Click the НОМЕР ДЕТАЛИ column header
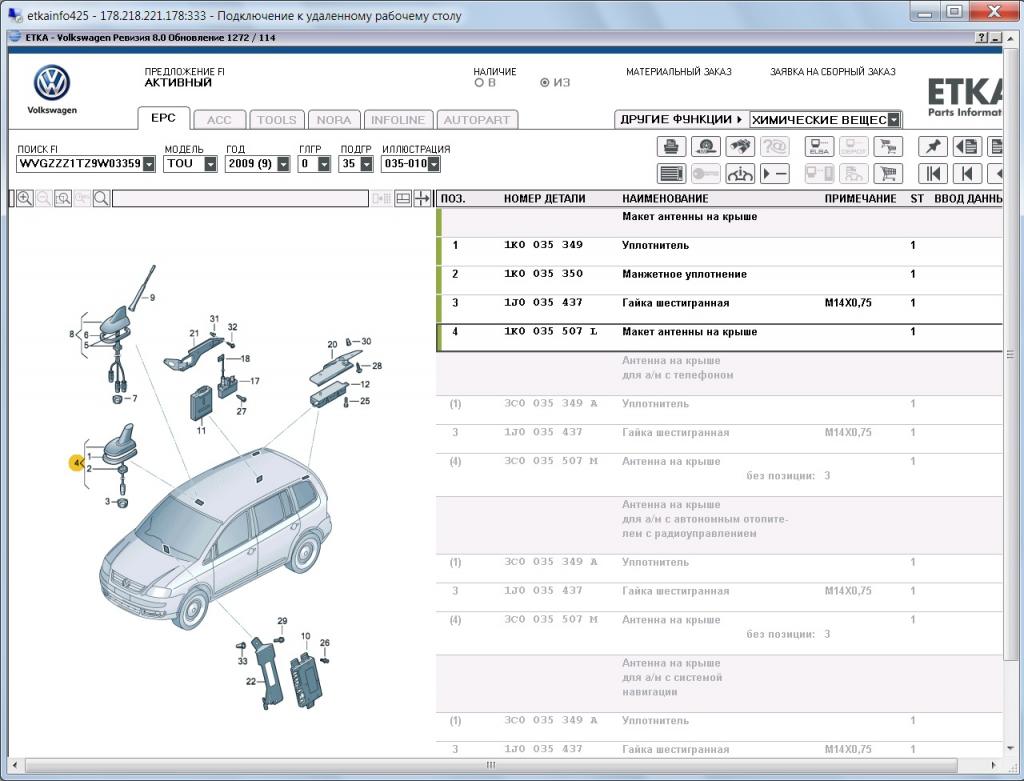This screenshot has width=1024, height=781. (545, 199)
